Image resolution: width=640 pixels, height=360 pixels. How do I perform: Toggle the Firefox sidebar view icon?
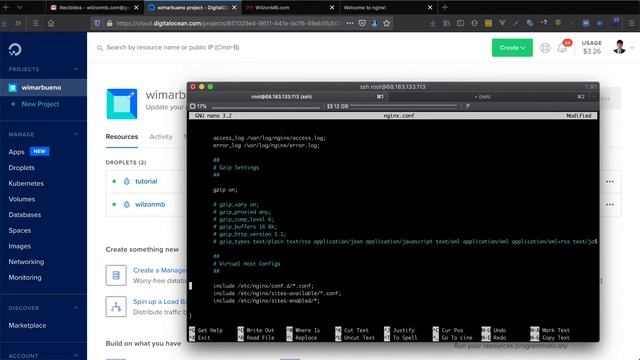460,23
